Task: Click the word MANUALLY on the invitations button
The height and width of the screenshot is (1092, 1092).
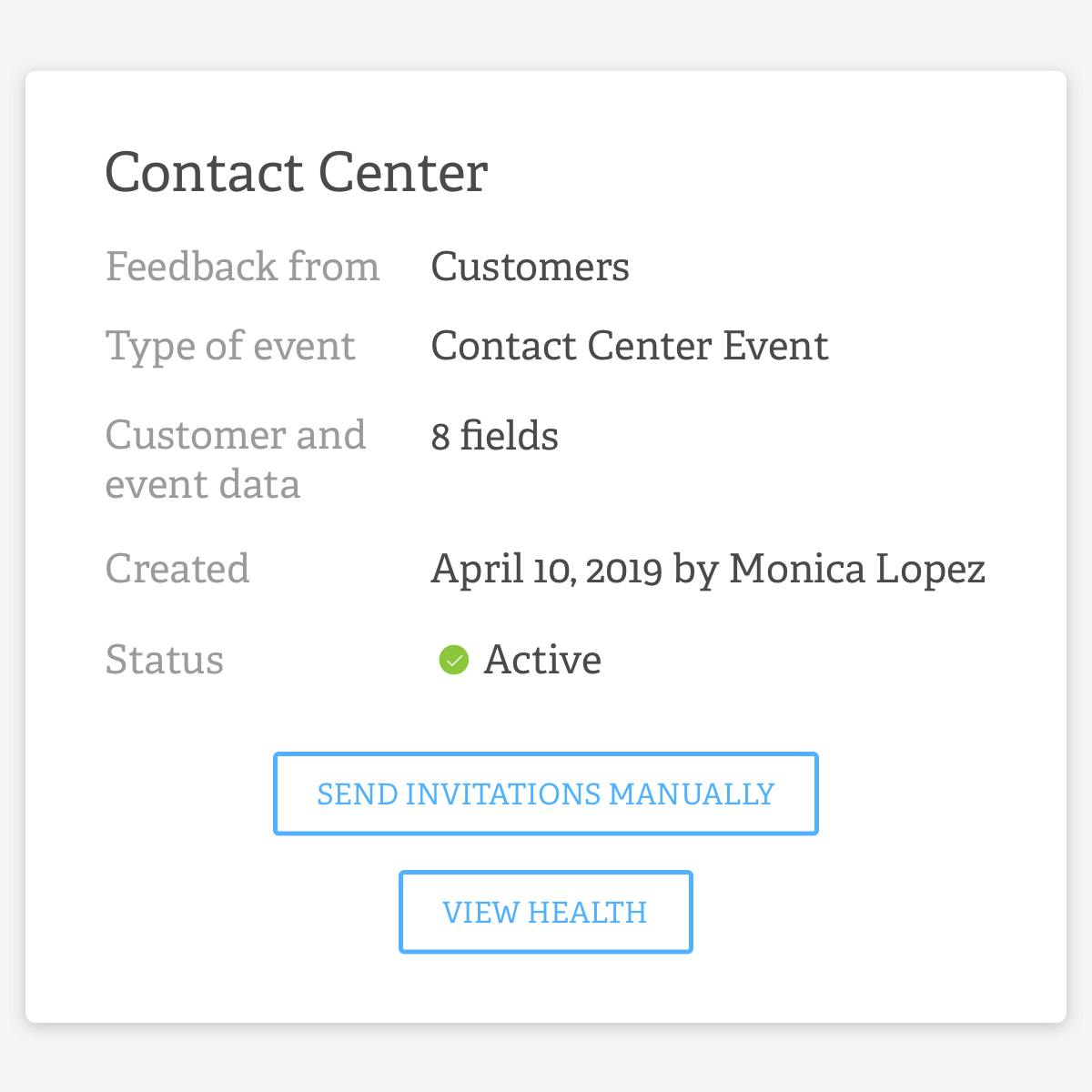Action: click(x=692, y=794)
